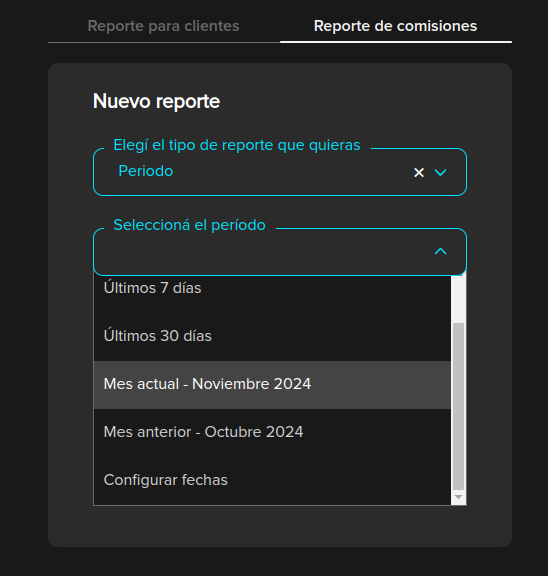
Task: Switch to Reporte para clientes tab
Action: pyautogui.click(x=163, y=26)
